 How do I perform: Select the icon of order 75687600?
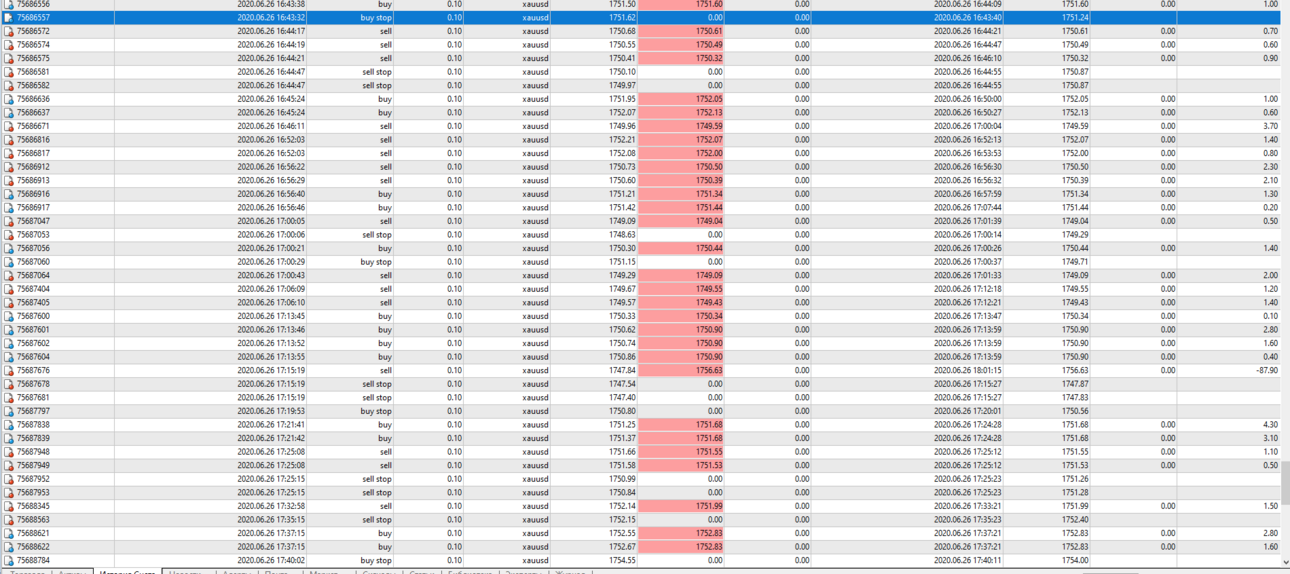coord(8,316)
